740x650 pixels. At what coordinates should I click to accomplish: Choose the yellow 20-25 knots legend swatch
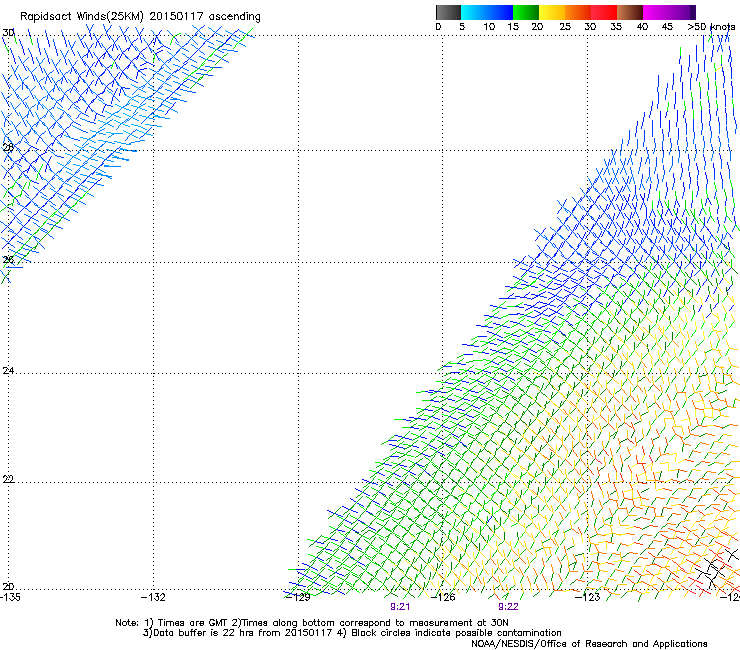(x=552, y=12)
